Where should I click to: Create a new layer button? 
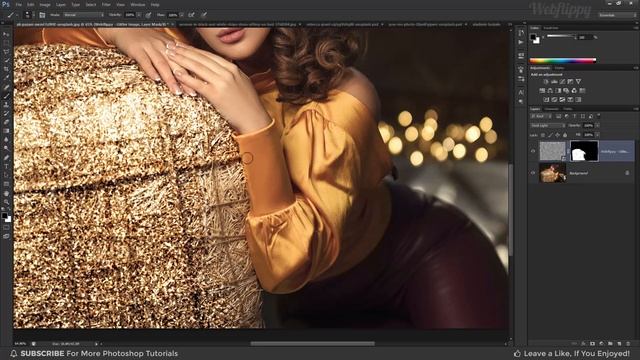tap(619, 344)
